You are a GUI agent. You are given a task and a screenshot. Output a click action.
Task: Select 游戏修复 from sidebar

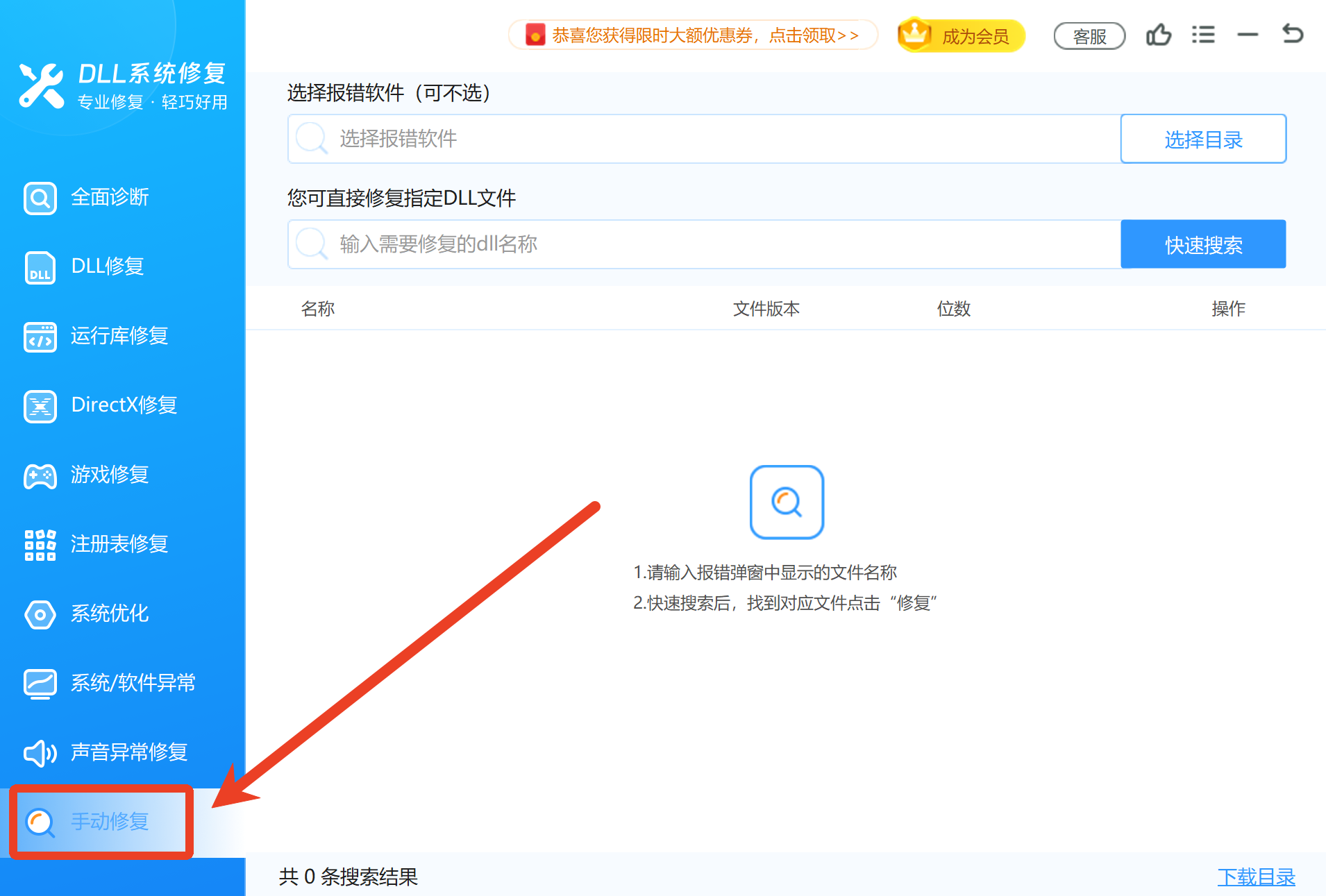pyautogui.click(x=110, y=475)
